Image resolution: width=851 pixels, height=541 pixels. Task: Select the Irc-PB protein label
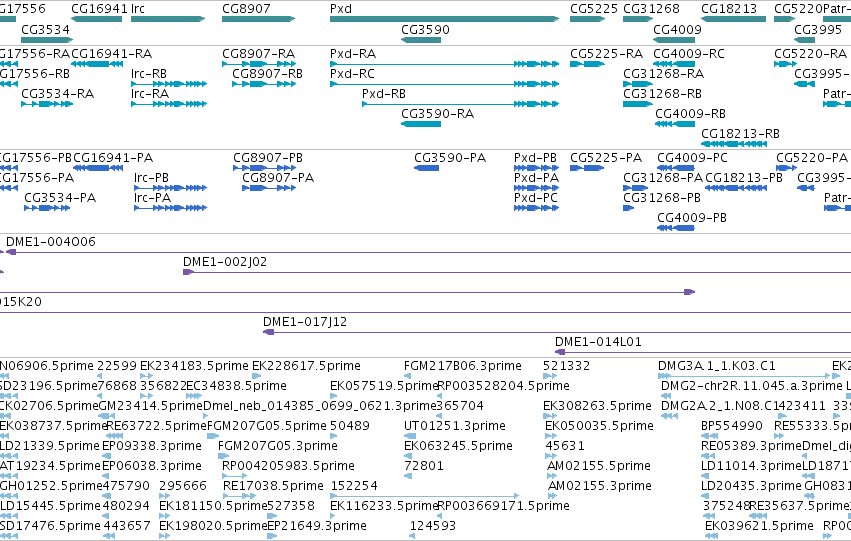click(151, 178)
